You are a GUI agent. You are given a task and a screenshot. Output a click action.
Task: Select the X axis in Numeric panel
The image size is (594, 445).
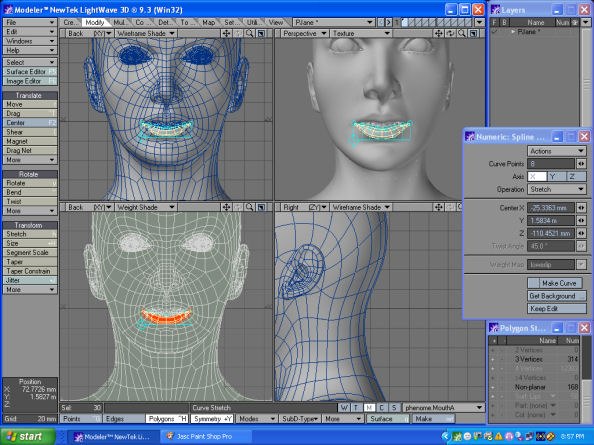537,176
